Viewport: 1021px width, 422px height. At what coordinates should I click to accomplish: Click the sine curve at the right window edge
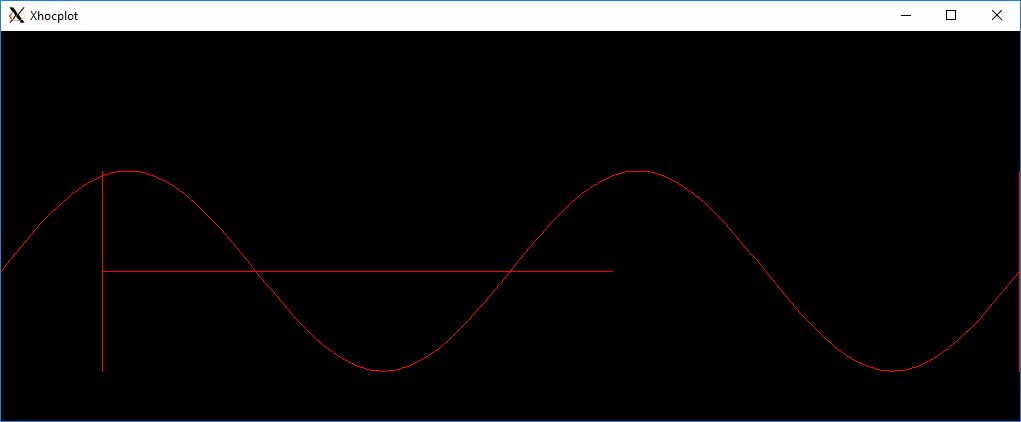[1016, 274]
